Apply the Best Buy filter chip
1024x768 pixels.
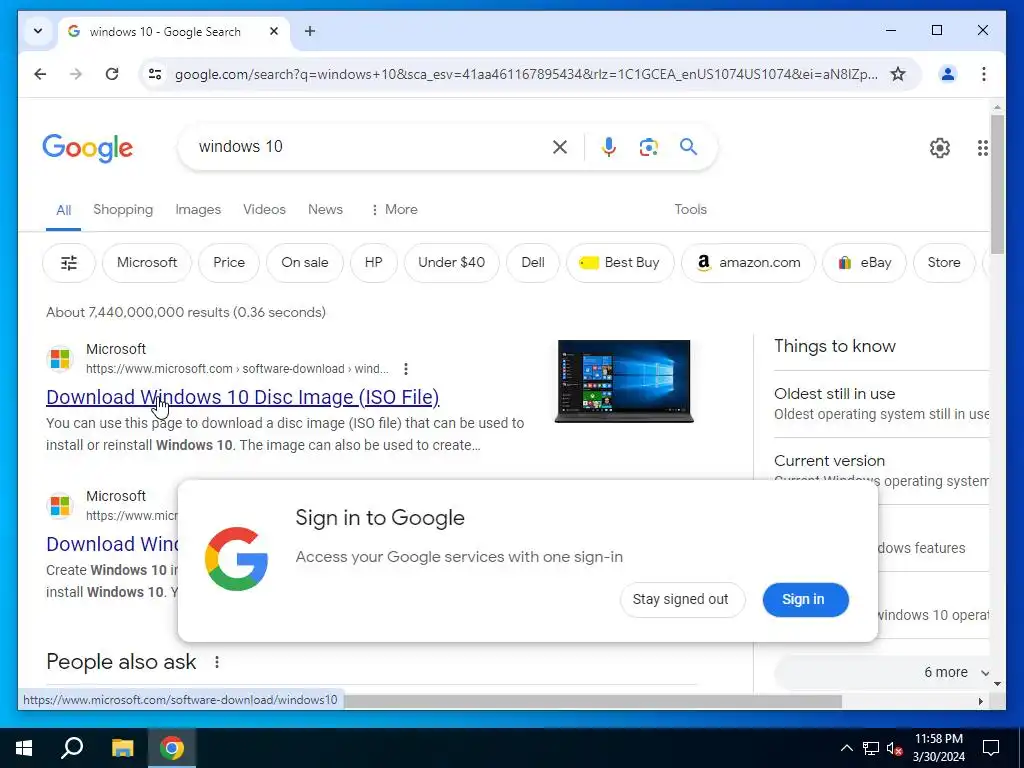pos(620,263)
